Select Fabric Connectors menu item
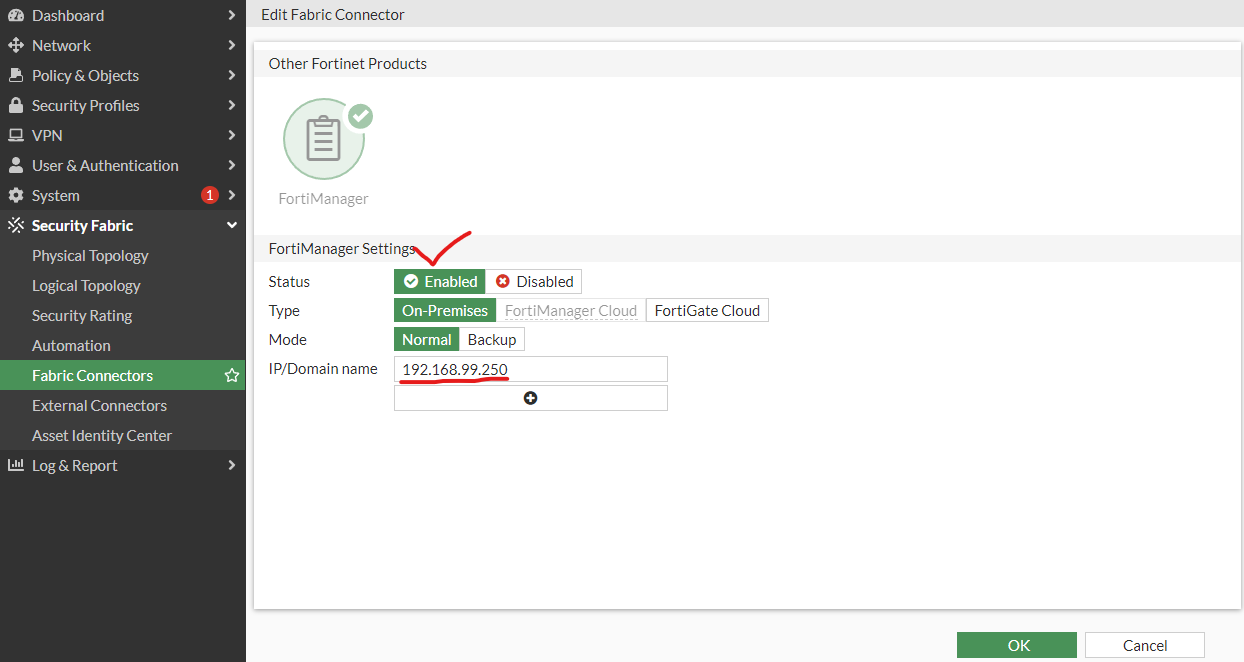1244x662 pixels. [122, 376]
